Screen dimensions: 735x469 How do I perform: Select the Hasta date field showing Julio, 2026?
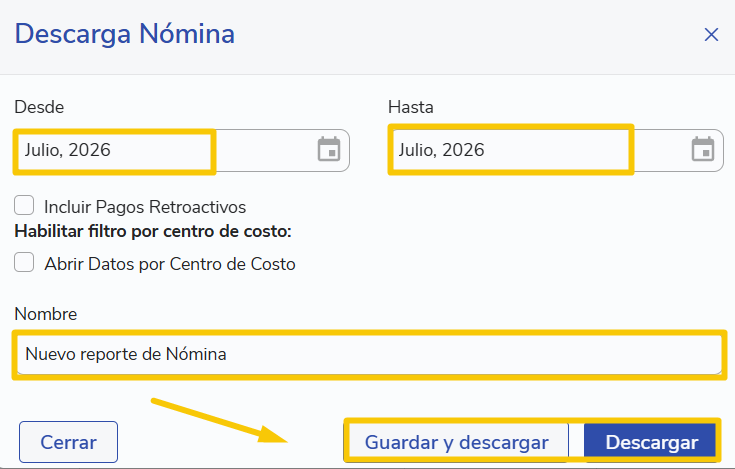tap(556, 150)
